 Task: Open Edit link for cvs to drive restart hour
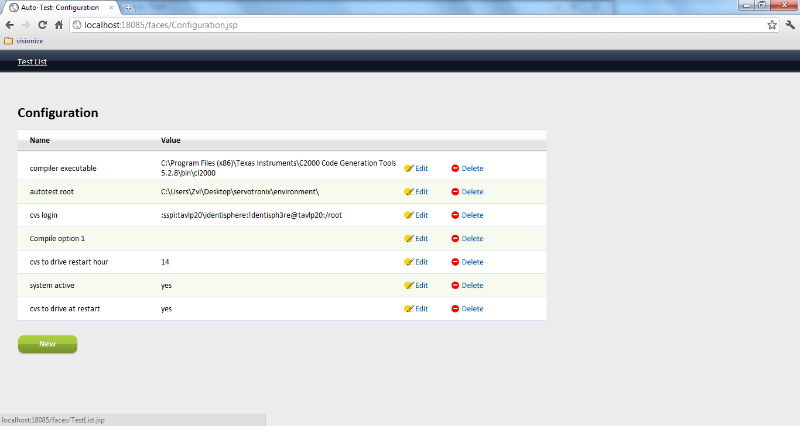421,262
